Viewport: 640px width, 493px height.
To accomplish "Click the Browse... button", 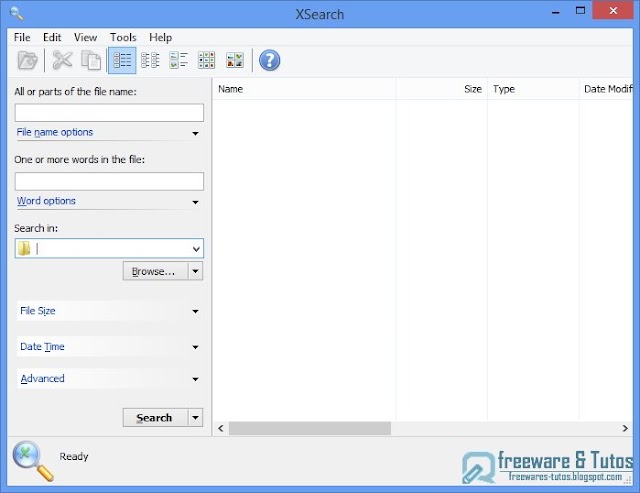I will 156,271.
